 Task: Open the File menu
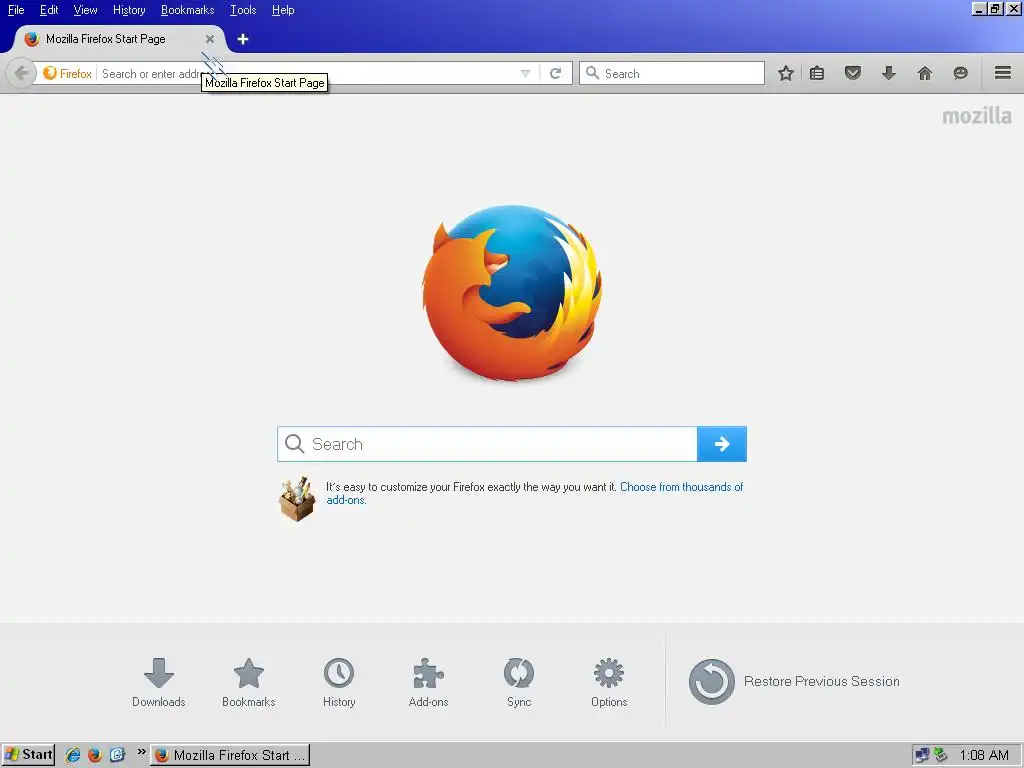tap(16, 10)
